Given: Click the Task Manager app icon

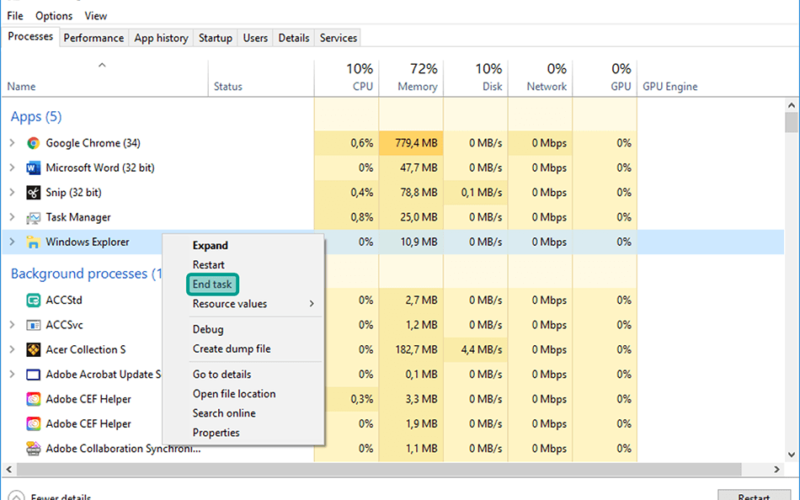Looking at the screenshot, I should click(x=33, y=218).
